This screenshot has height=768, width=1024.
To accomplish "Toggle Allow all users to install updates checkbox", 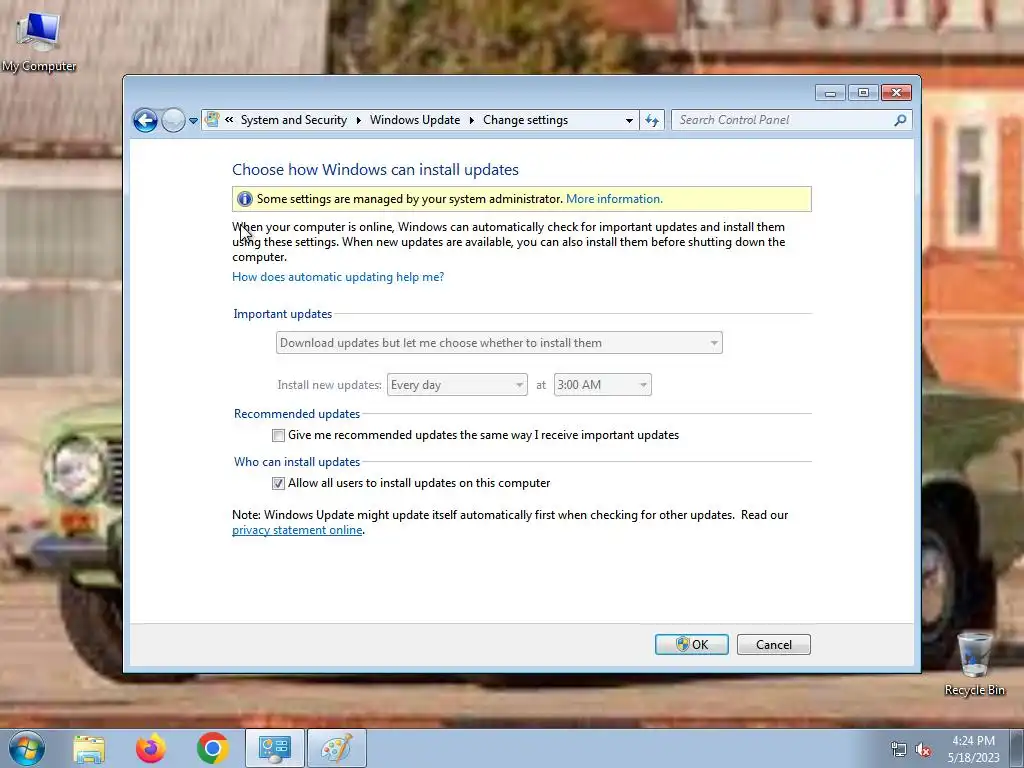I will pos(279,483).
